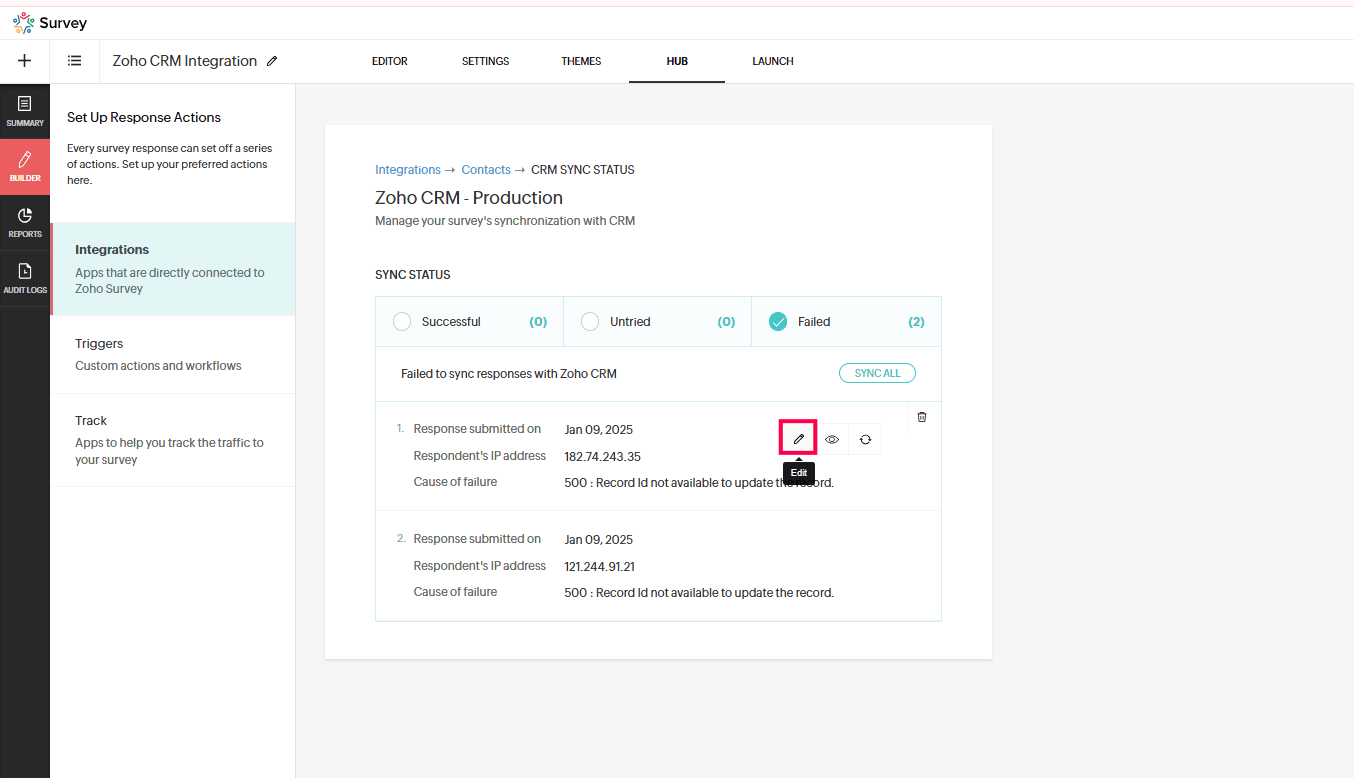Open the Builder sidebar section
The image size is (1354, 778).
pos(25,166)
